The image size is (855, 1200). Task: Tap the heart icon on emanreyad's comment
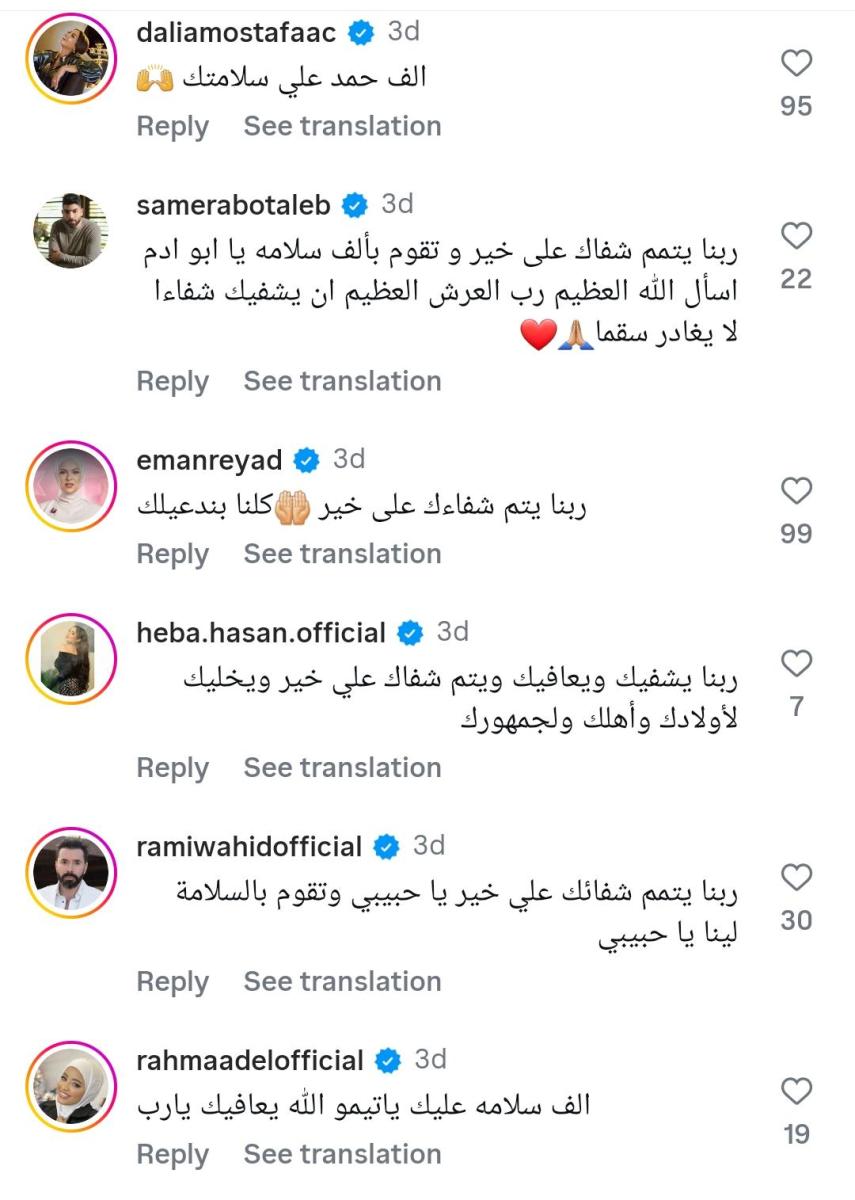795,491
